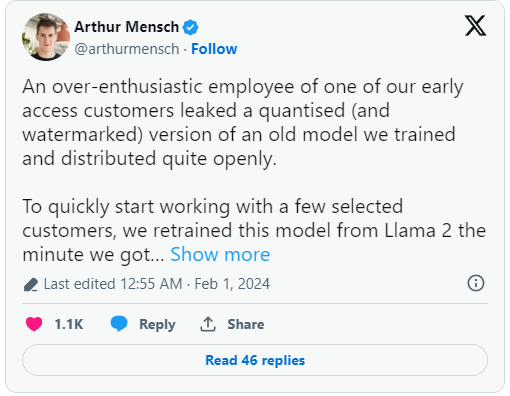This screenshot has height=396, width=510.
Task: Click the edit pencil icon
Action: (x=31, y=284)
